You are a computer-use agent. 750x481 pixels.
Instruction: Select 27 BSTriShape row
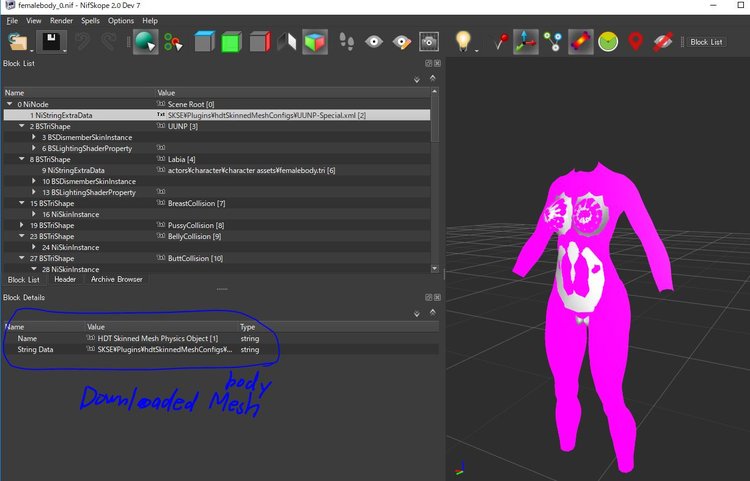click(x=217, y=258)
